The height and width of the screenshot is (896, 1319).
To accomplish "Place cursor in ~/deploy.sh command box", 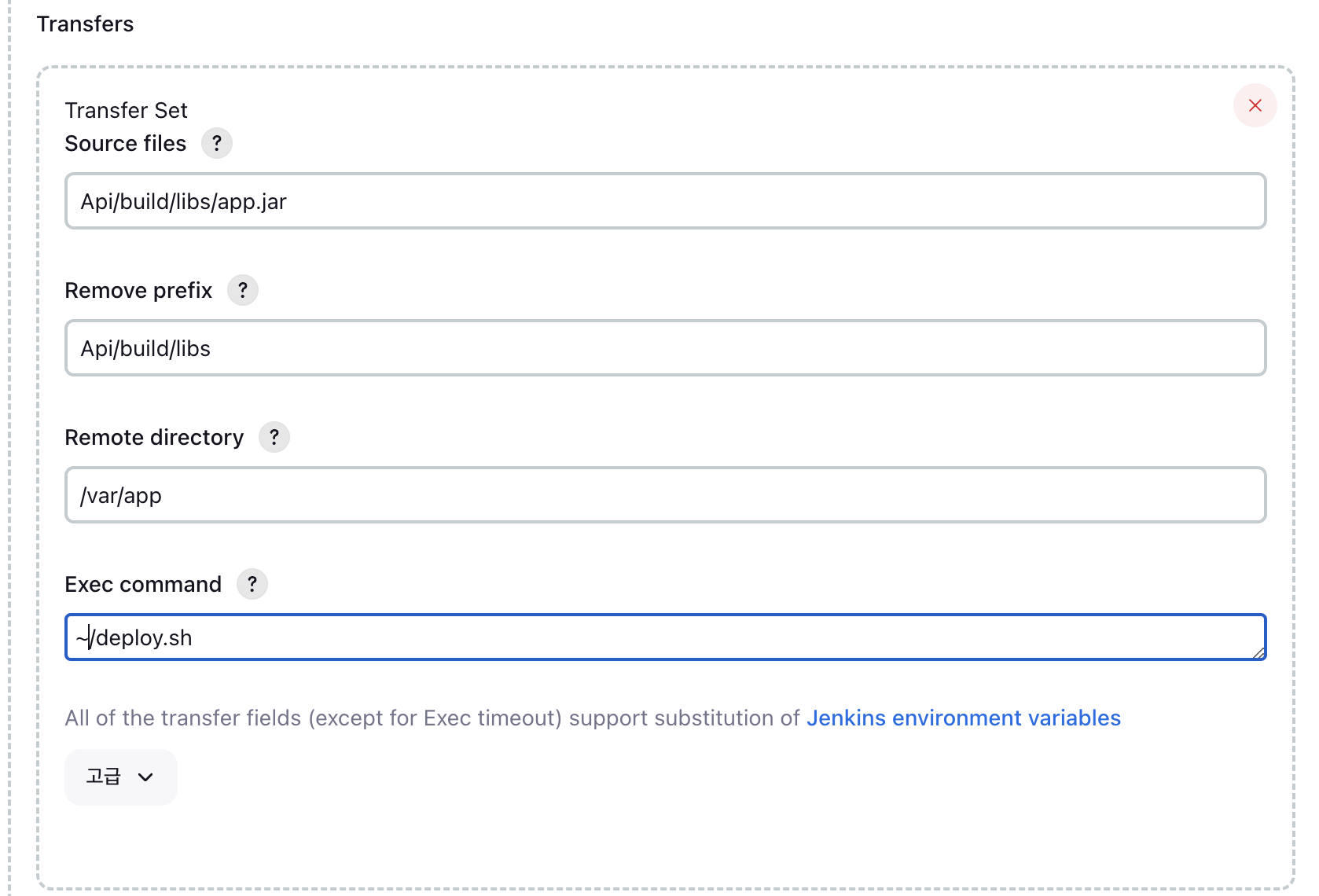I will [x=666, y=637].
